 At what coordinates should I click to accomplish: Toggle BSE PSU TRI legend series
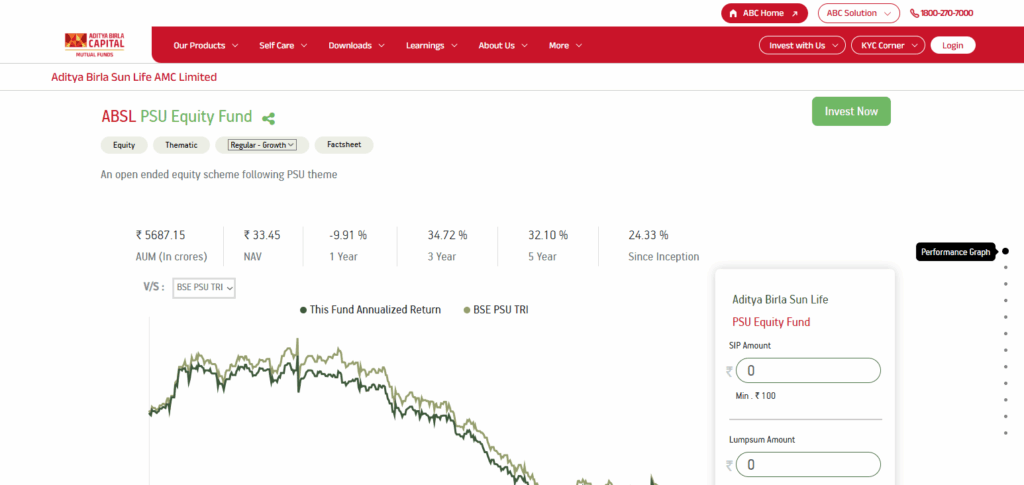(x=496, y=310)
